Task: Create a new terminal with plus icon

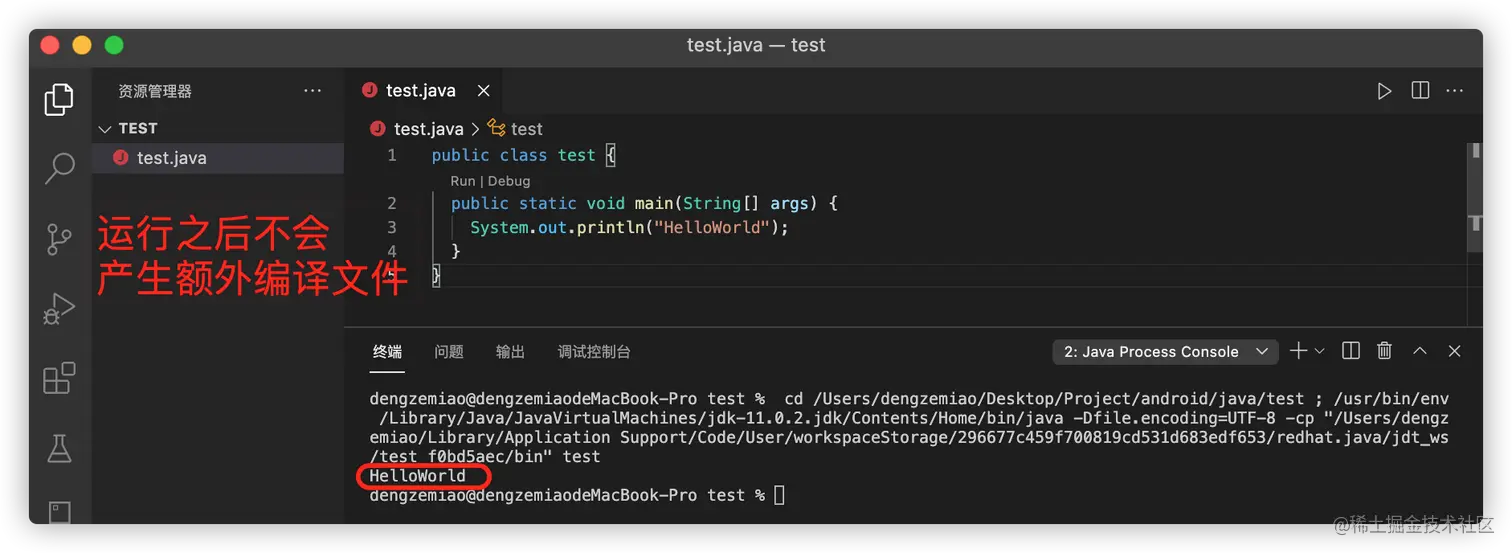Action: (x=1298, y=351)
